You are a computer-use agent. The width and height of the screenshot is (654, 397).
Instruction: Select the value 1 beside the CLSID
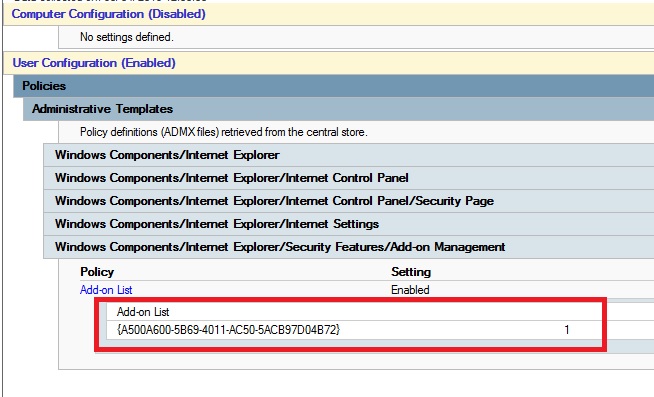[x=566, y=330]
